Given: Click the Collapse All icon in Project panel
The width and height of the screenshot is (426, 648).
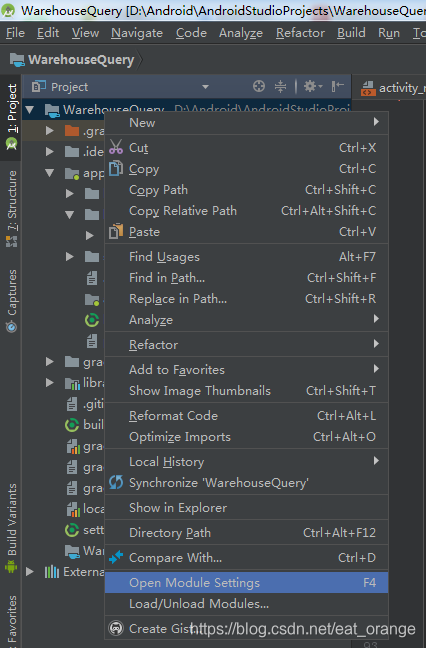Looking at the screenshot, I should [x=280, y=86].
